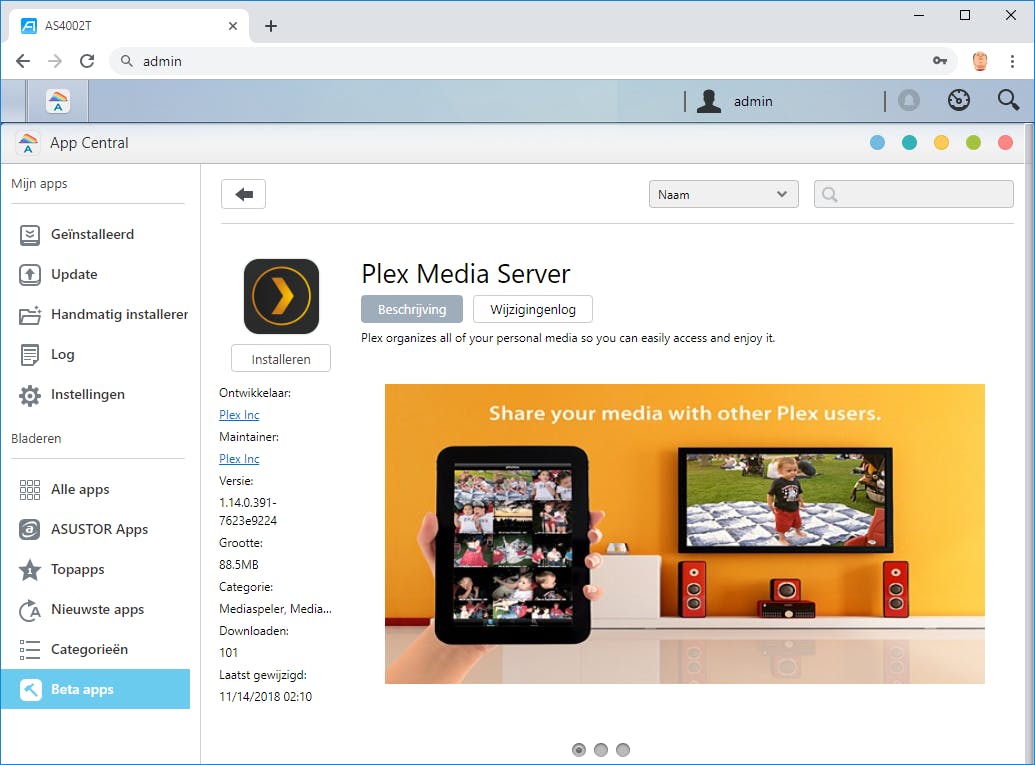
Task: Browse Categorieën list
Action: tap(96, 649)
